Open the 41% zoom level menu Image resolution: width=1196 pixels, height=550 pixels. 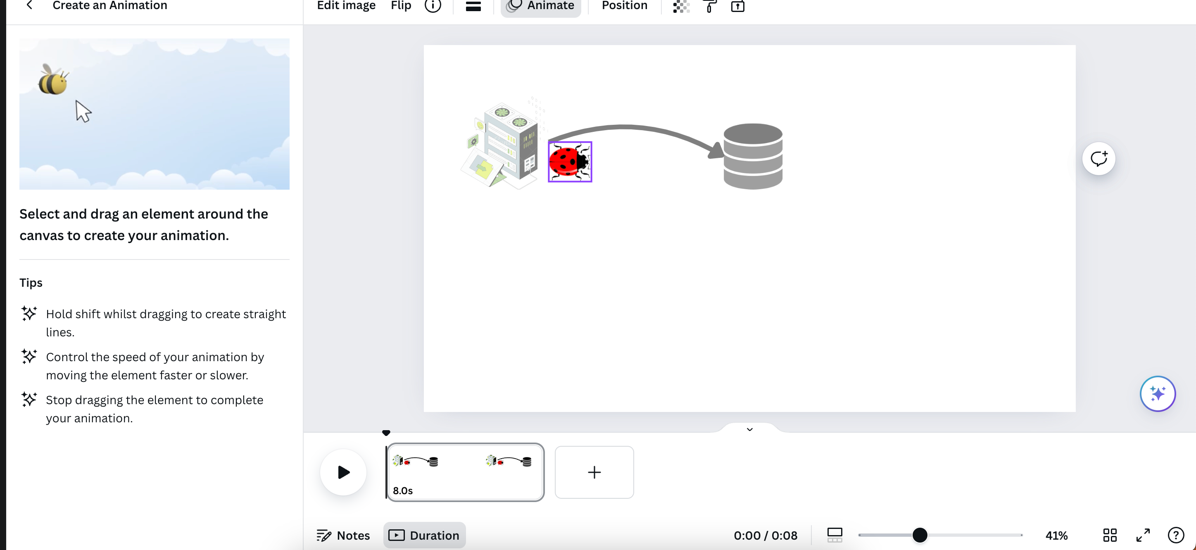1056,536
